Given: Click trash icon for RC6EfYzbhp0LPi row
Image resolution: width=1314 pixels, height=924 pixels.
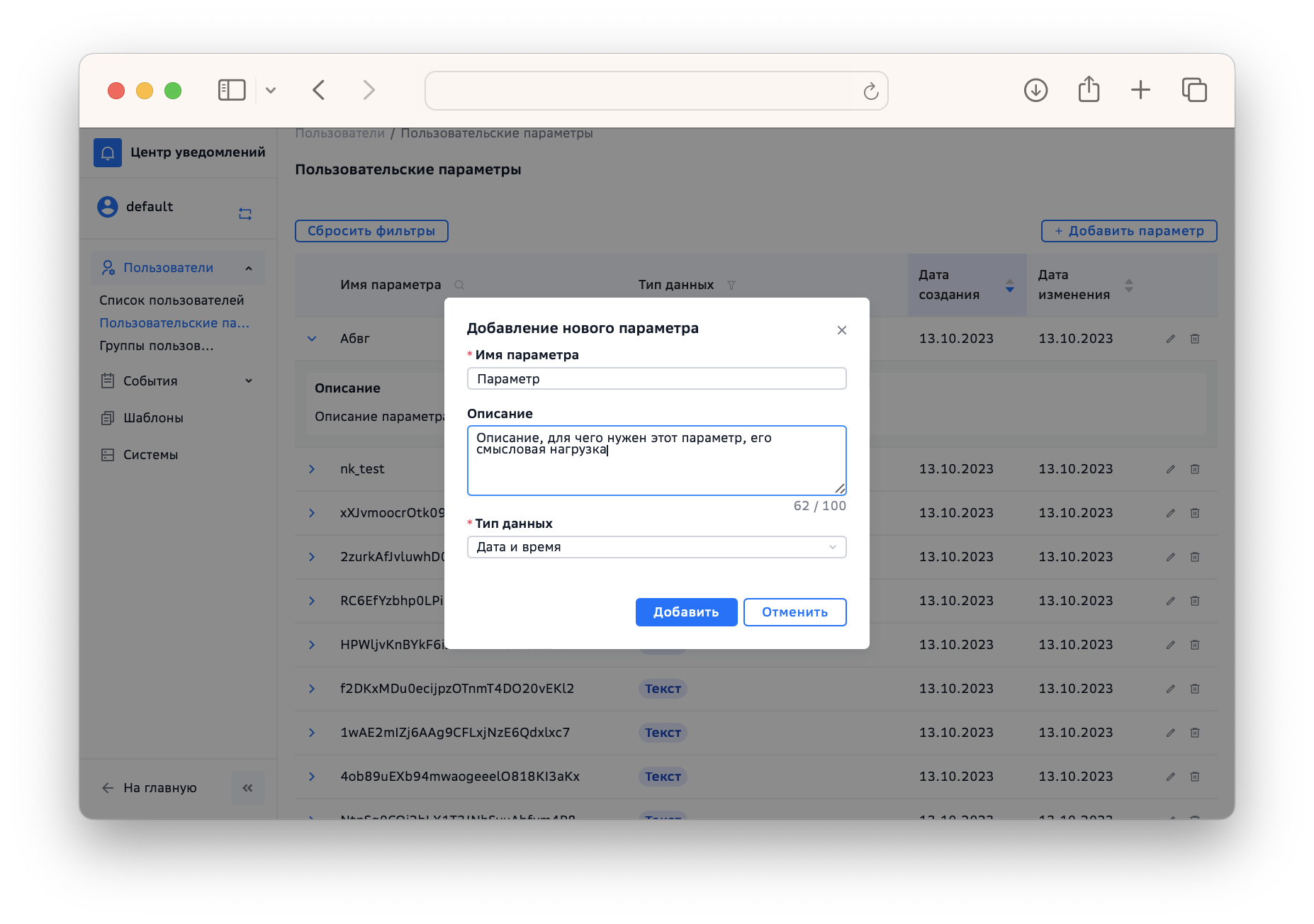Looking at the screenshot, I should [x=1195, y=601].
